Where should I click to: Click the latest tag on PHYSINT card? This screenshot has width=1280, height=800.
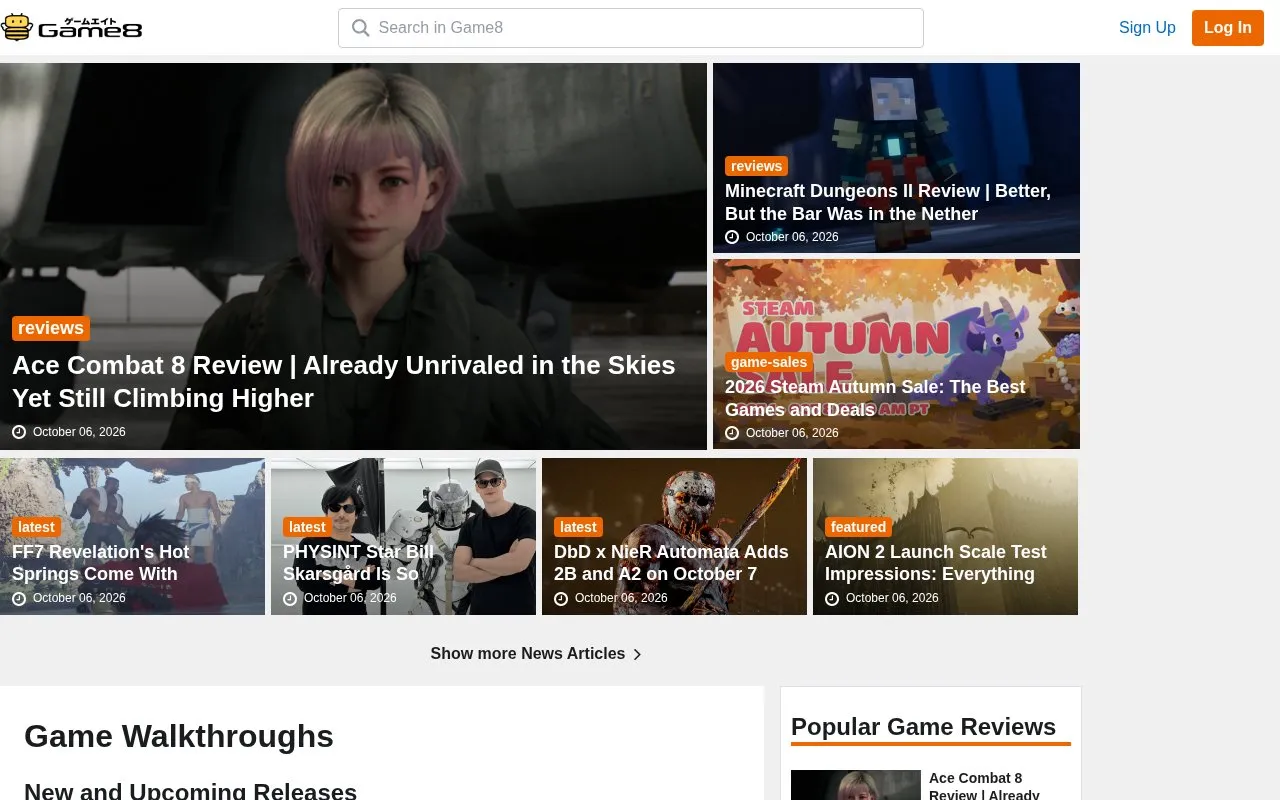[x=307, y=527]
